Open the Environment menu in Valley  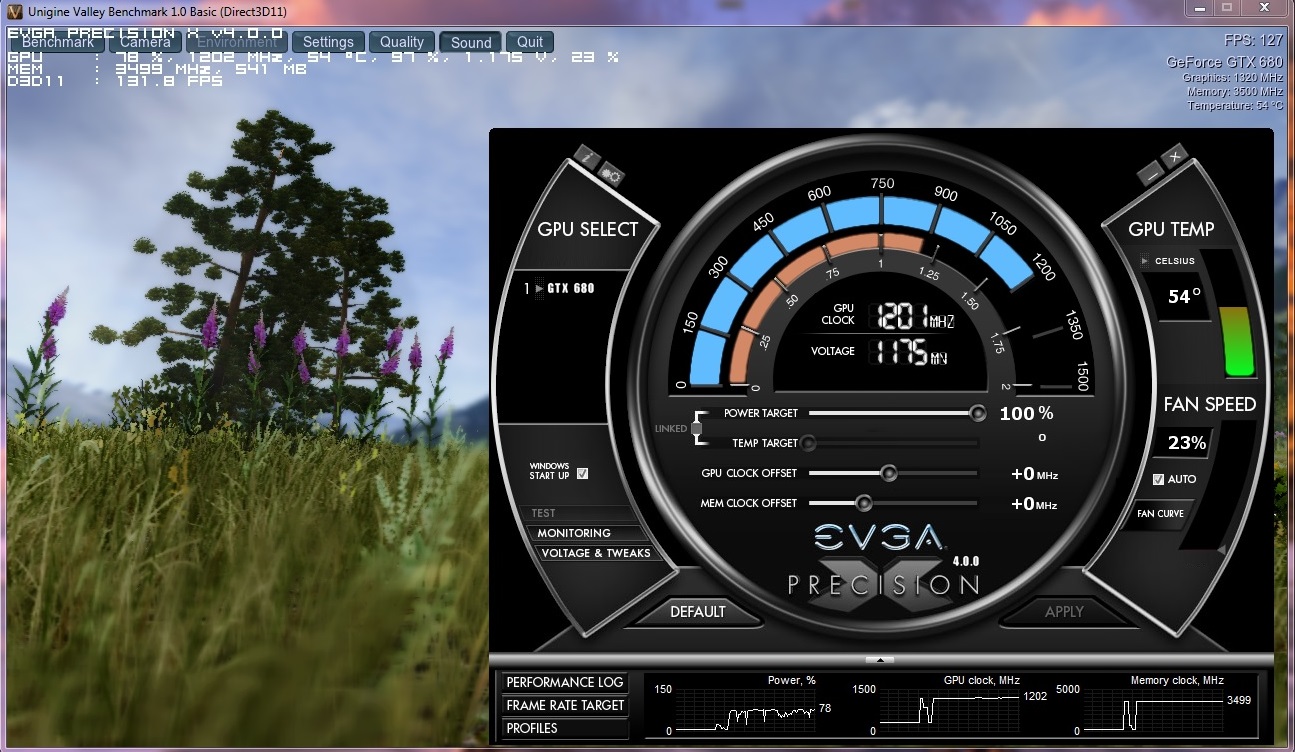(x=237, y=42)
